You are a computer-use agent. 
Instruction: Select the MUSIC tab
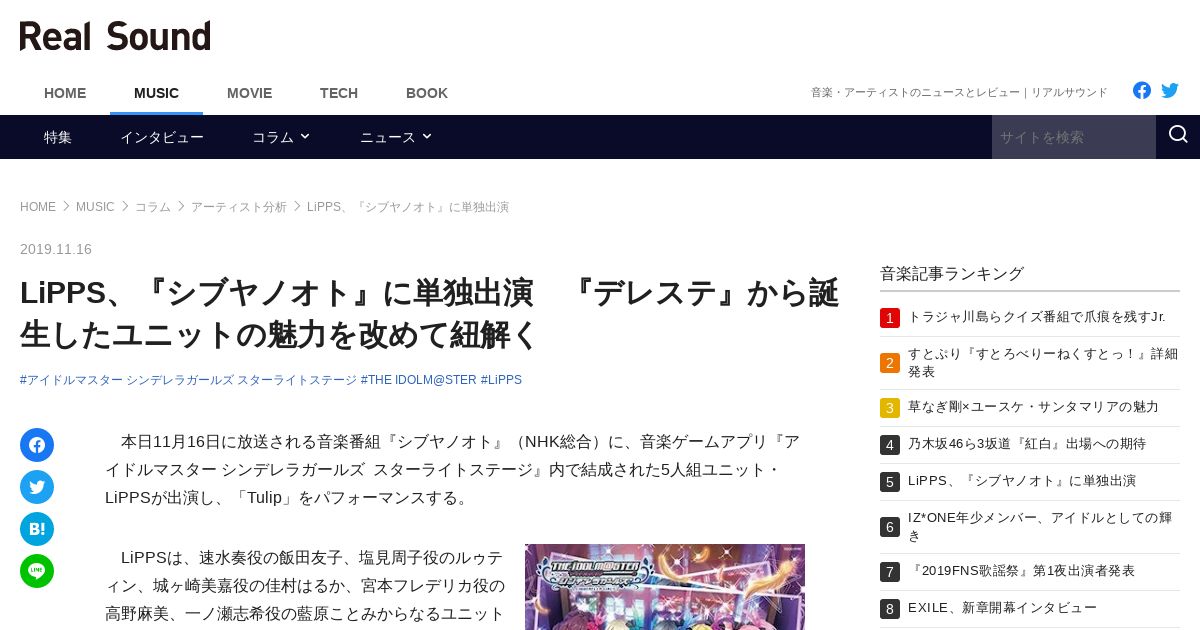click(156, 93)
